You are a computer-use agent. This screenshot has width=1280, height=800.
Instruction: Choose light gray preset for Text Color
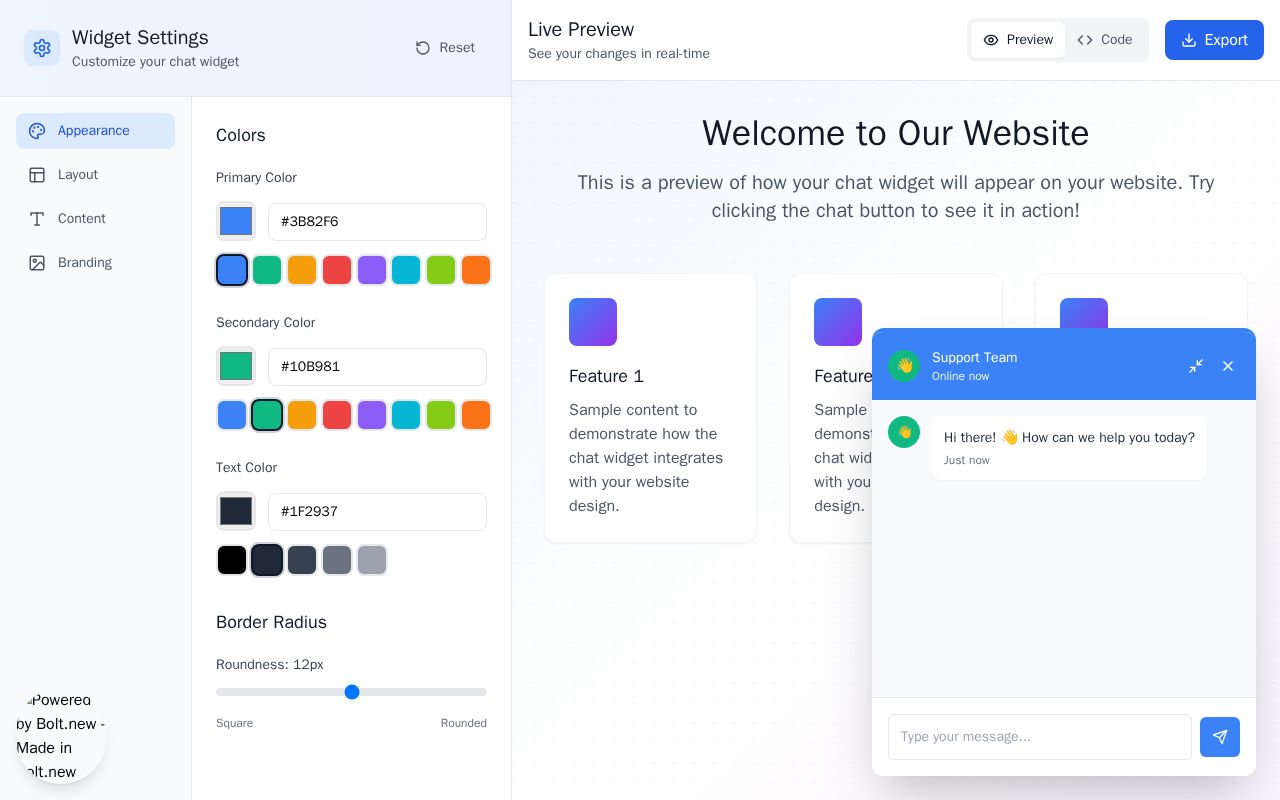(x=372, y=560)
